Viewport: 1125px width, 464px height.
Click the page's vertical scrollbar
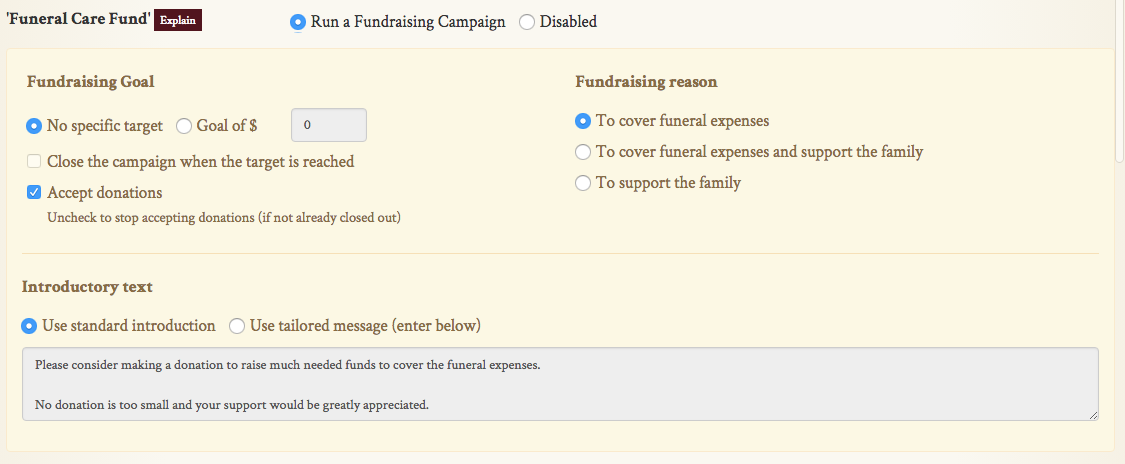(x=1118, y=80)
